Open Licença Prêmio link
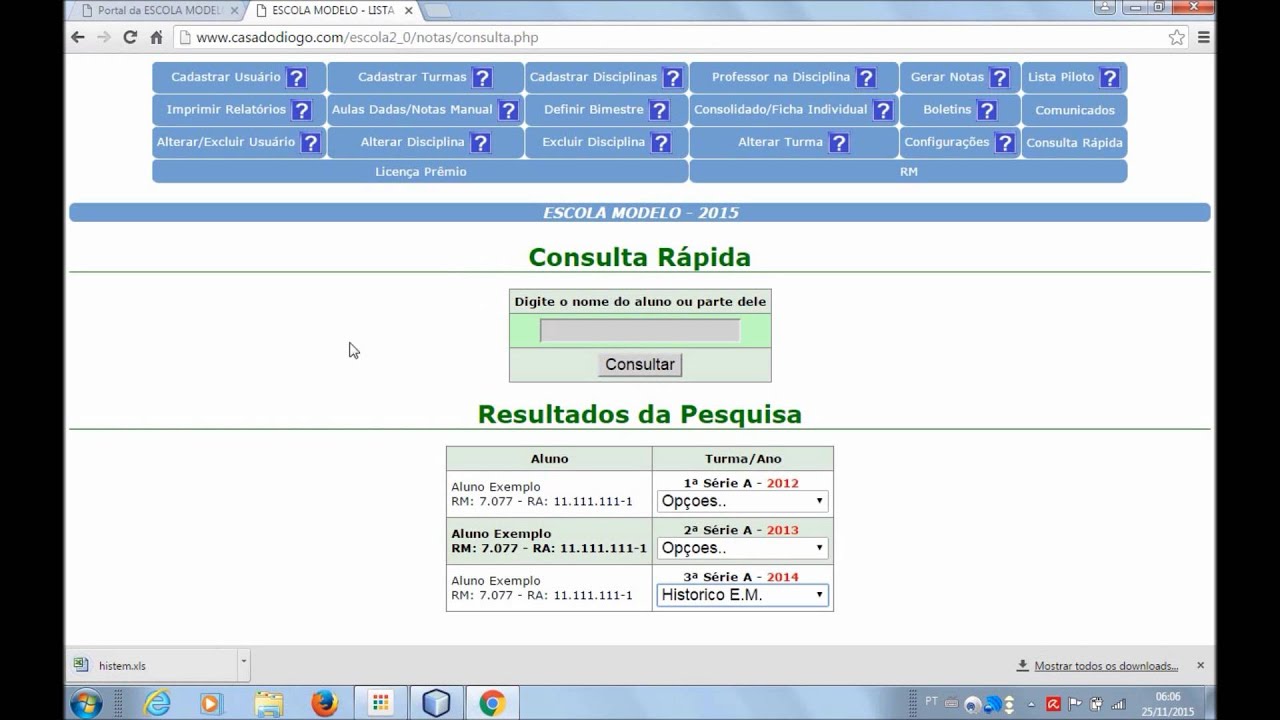The image size is (1280, 720). 421,171
